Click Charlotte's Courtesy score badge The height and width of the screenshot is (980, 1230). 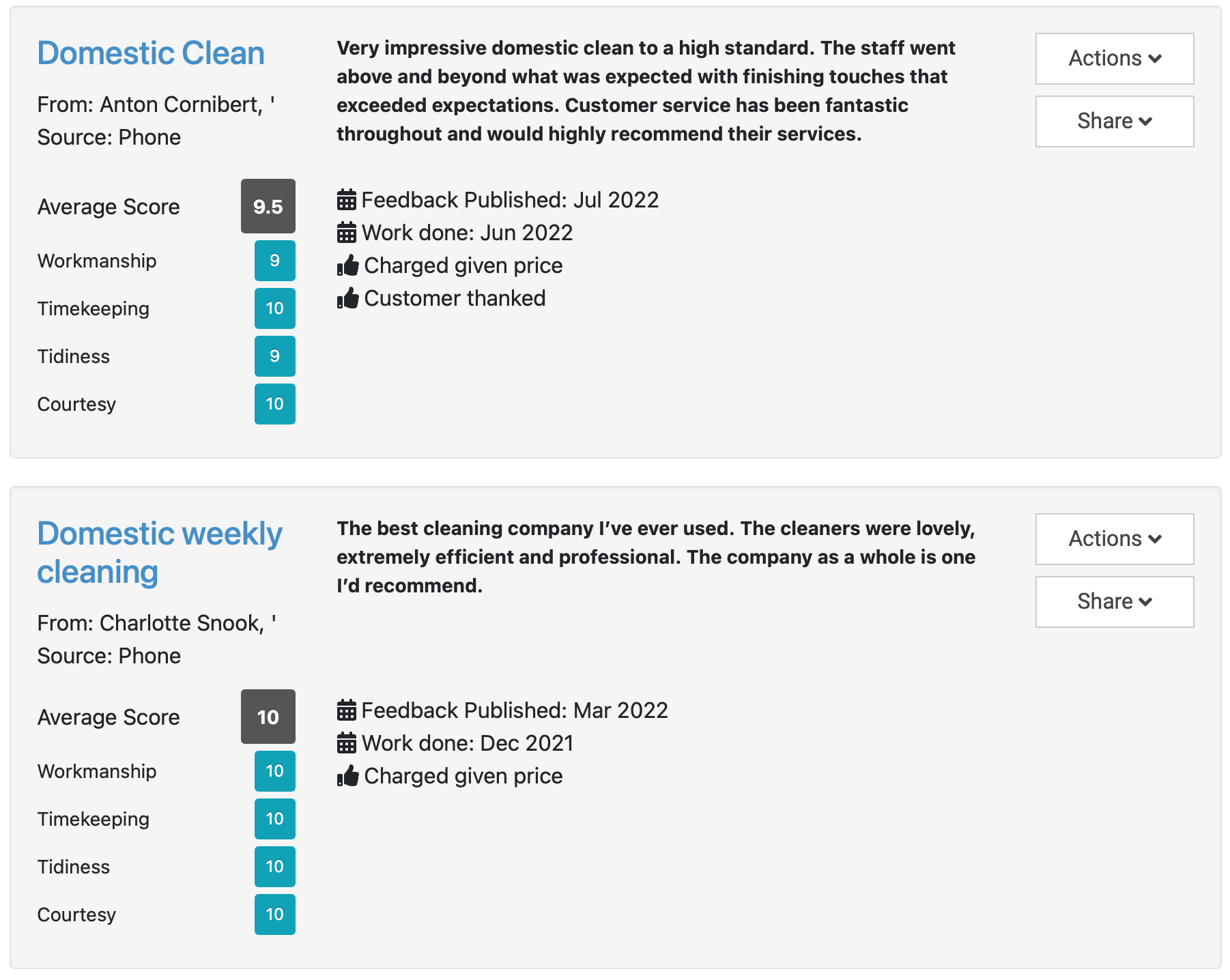click(x=275, y=914)
